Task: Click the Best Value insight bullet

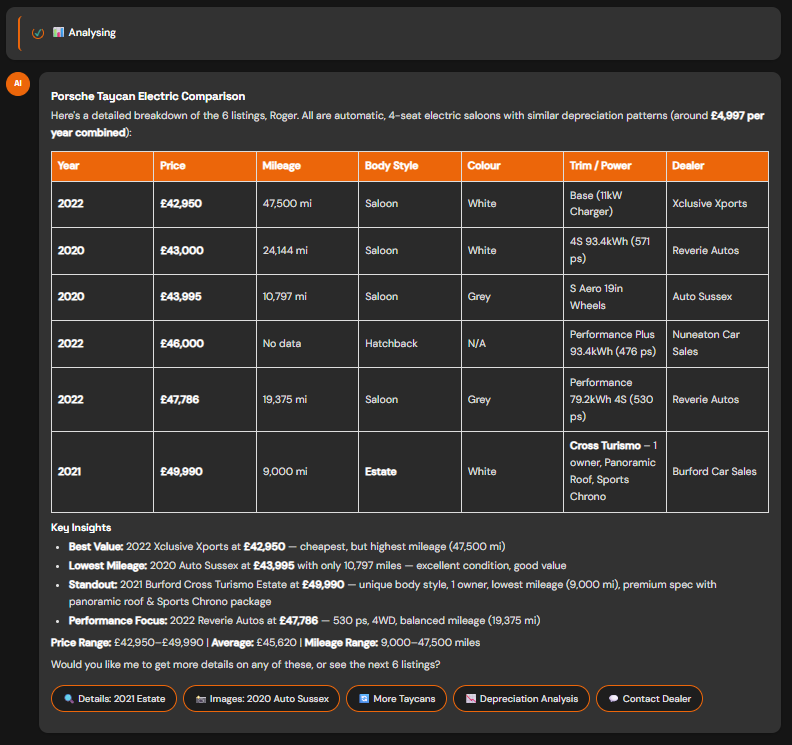Action: coord(287,547)
